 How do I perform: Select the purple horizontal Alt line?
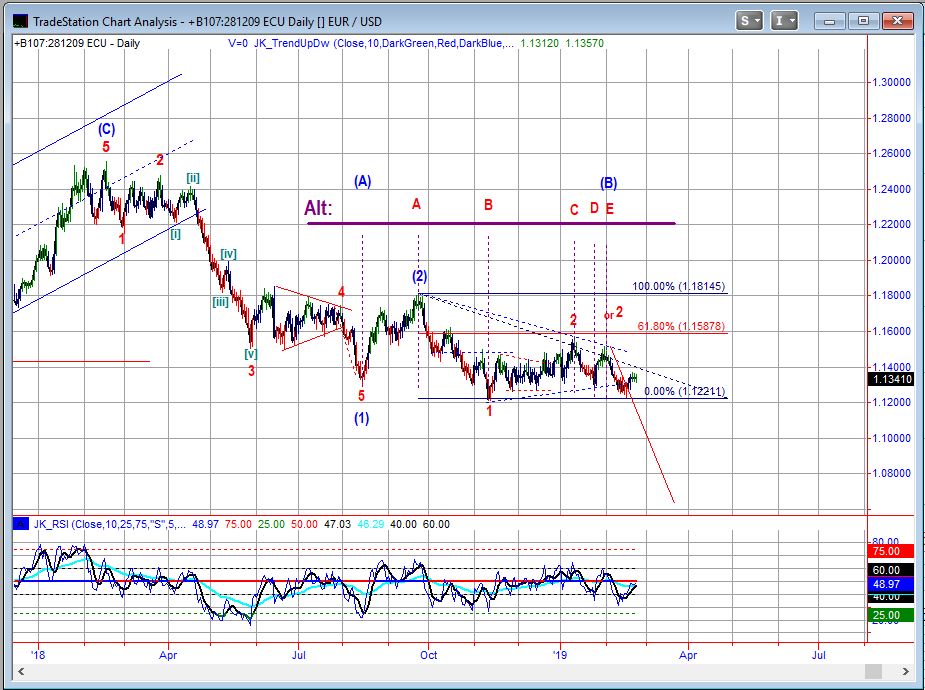[491, 224]
